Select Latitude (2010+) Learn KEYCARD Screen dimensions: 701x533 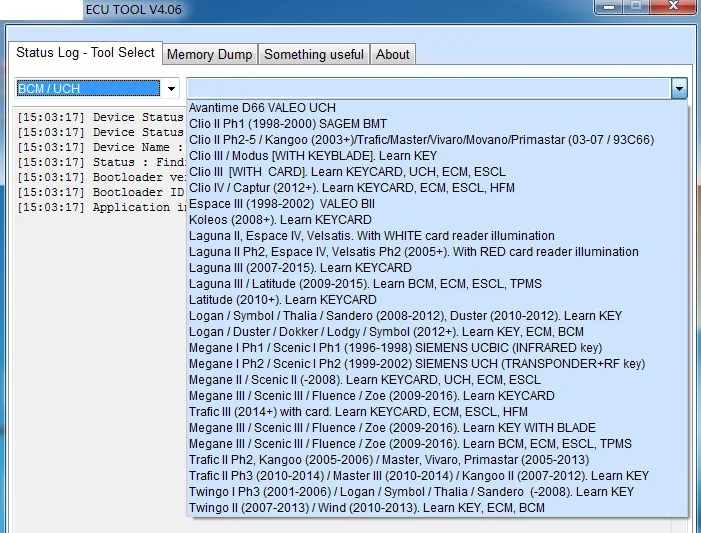pos(282,299)
